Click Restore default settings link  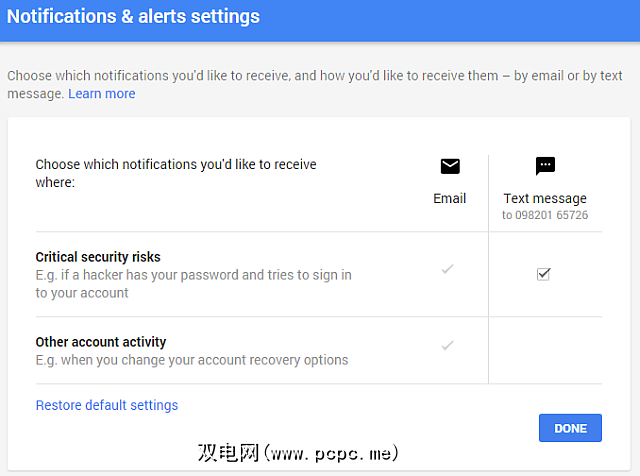(x=107, y=405)
